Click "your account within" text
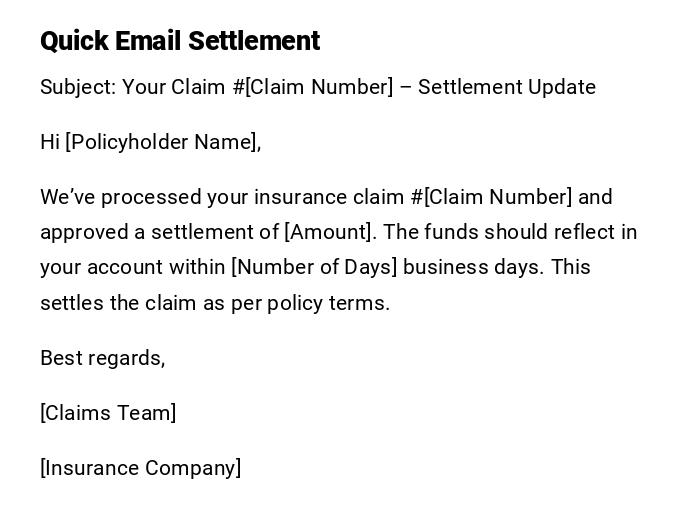 pos(133,267)
